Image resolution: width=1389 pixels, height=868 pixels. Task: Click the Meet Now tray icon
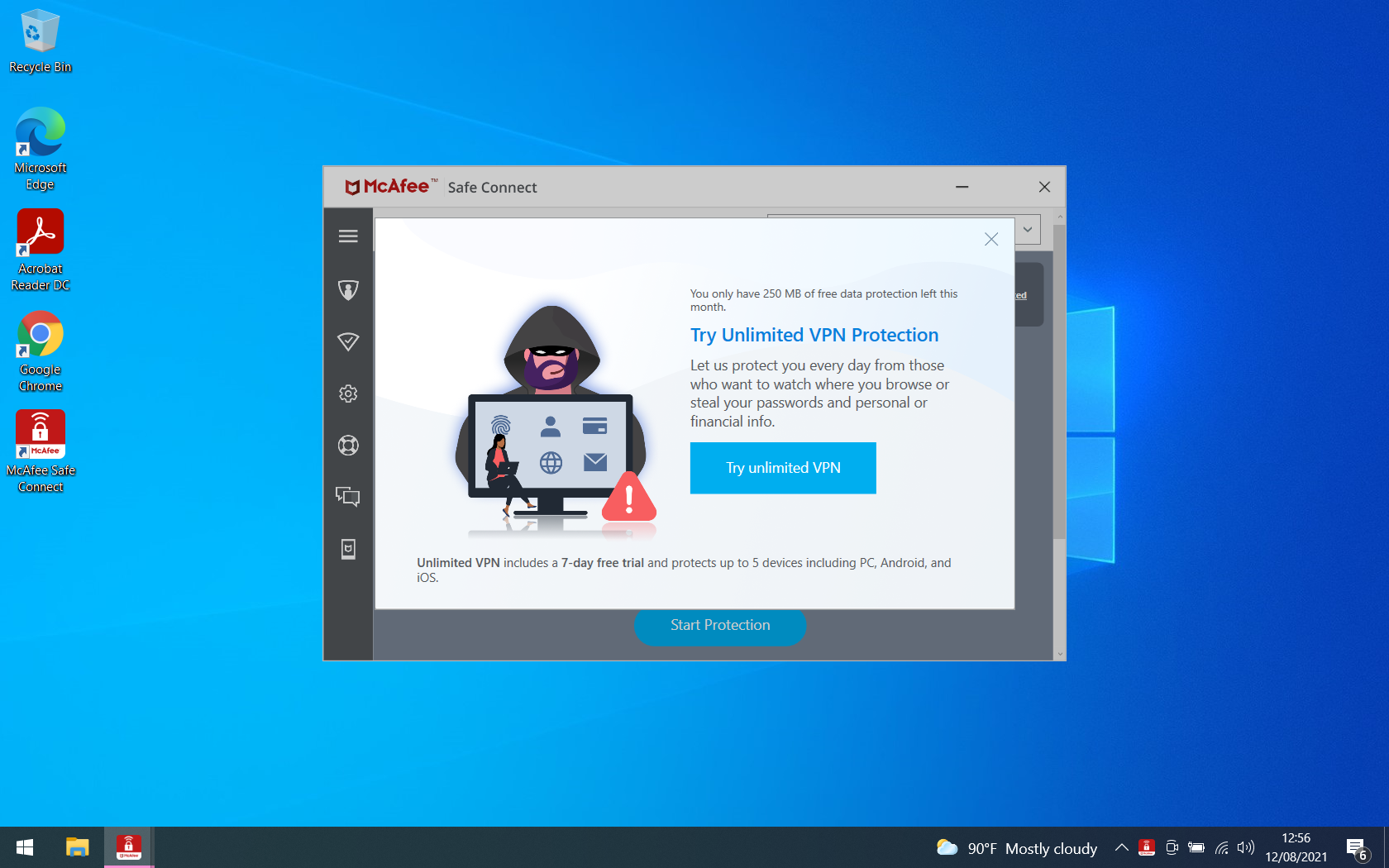[1172, 847]
